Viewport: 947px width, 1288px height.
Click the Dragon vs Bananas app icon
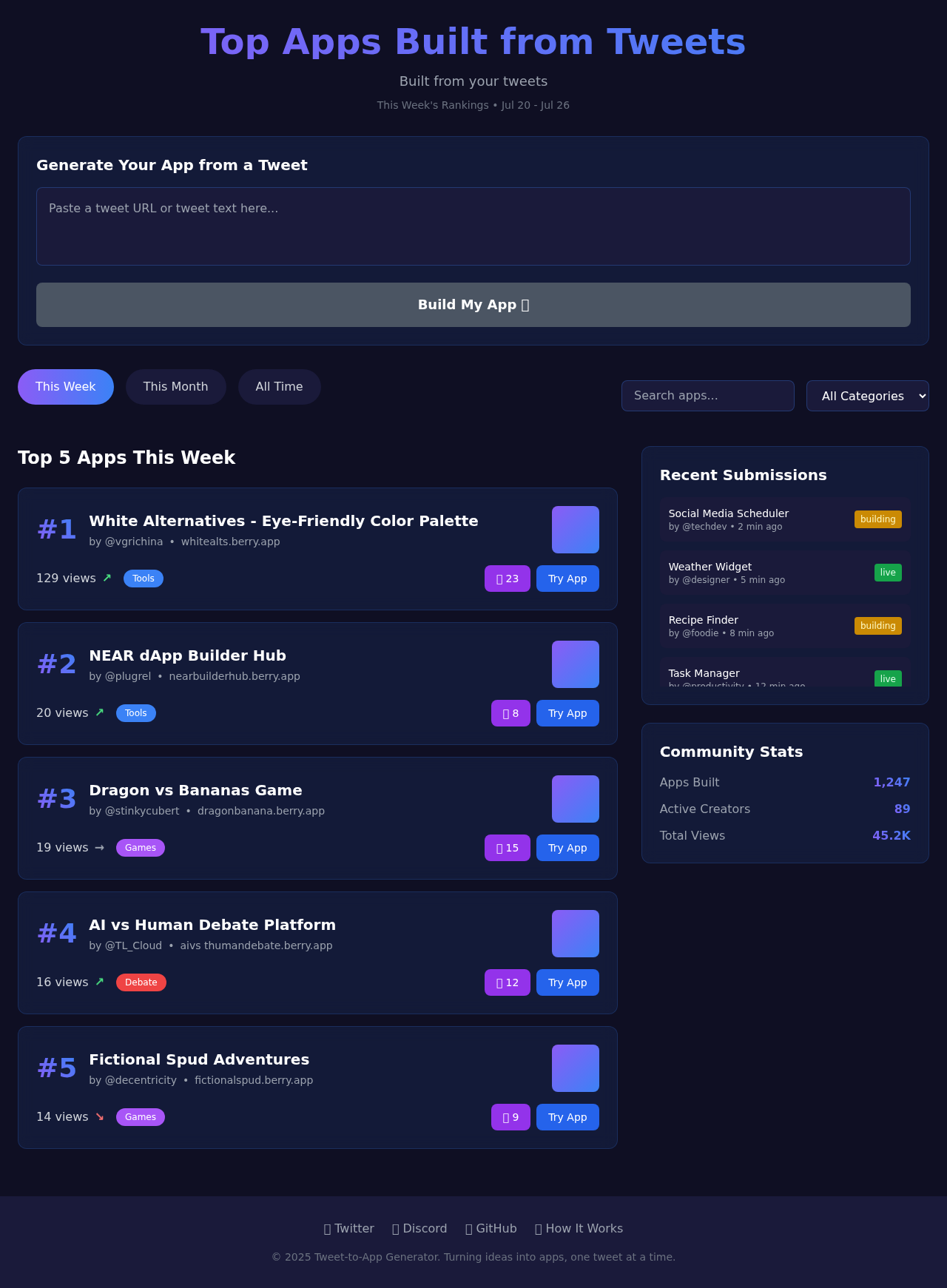coord(575,799)
